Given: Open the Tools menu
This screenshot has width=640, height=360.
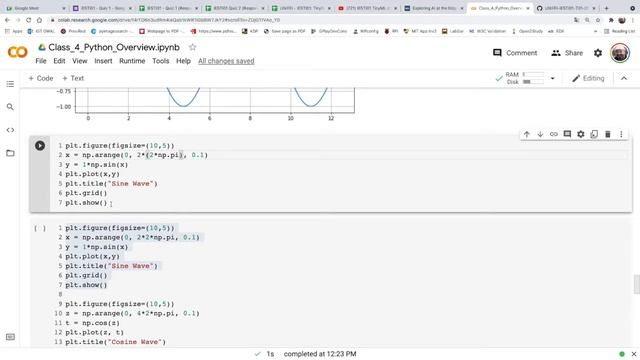Looking at the screenshot, I should [x=160, y=61].
